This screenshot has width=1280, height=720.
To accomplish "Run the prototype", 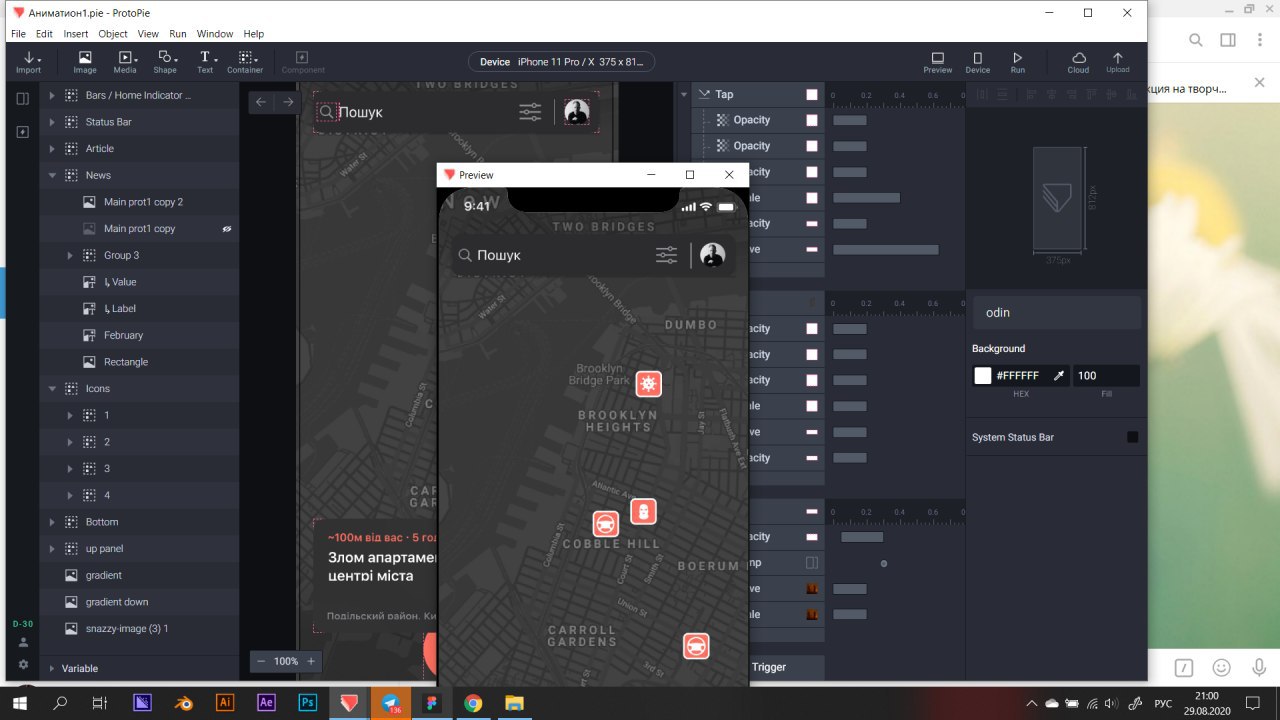I will pyautogui.click(x=1018, y=62).
